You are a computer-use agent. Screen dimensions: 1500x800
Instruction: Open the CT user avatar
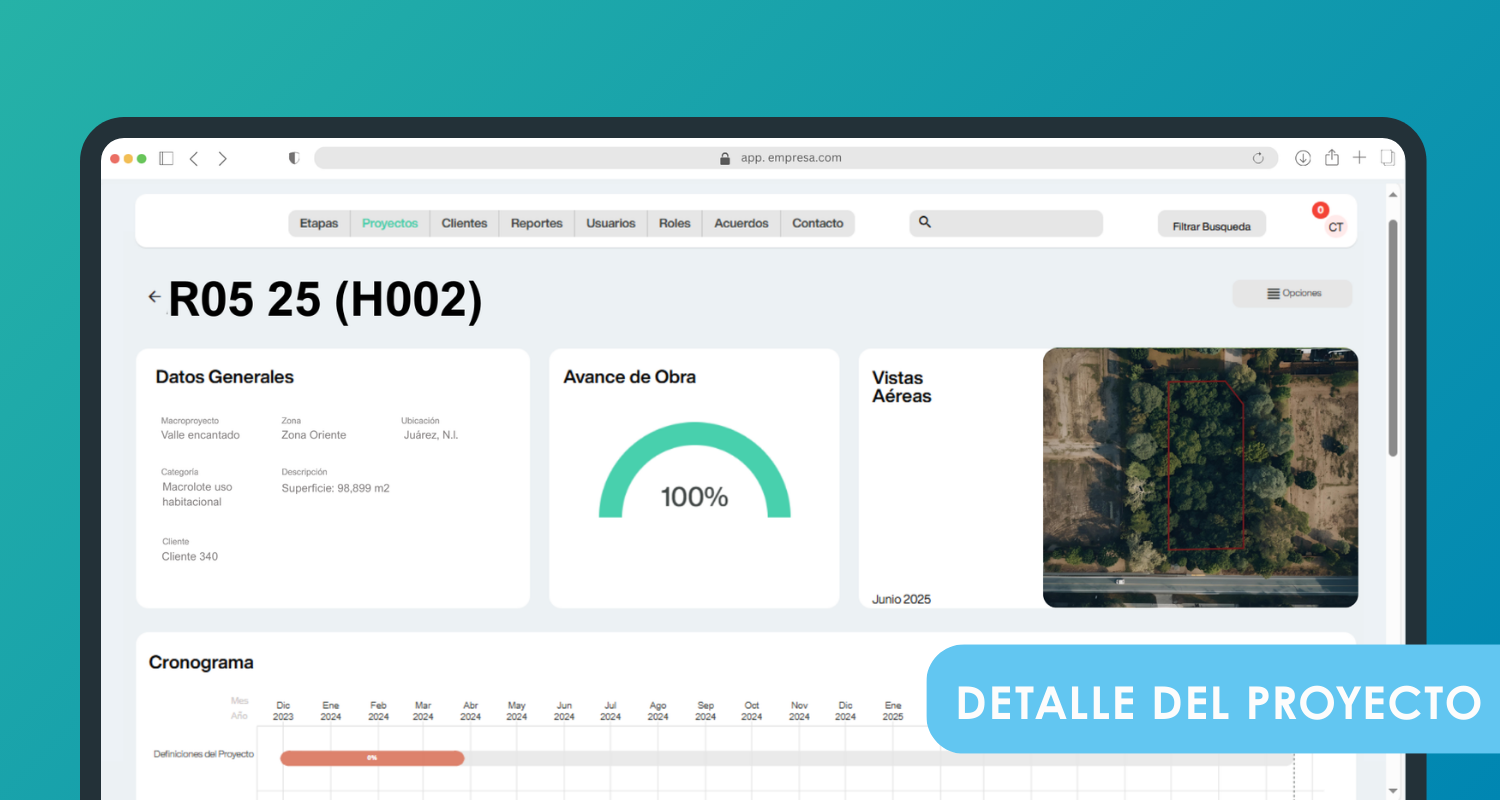[x=1335, y=227]
